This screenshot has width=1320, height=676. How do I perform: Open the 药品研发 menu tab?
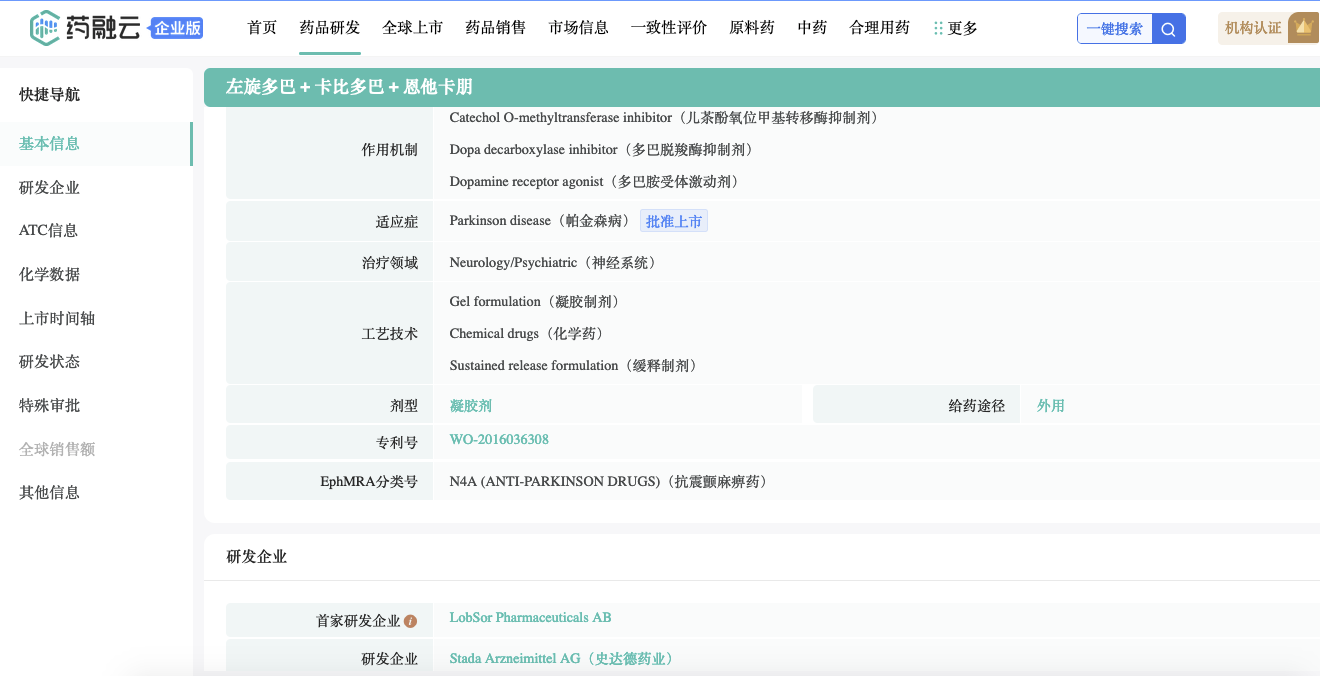330,28
